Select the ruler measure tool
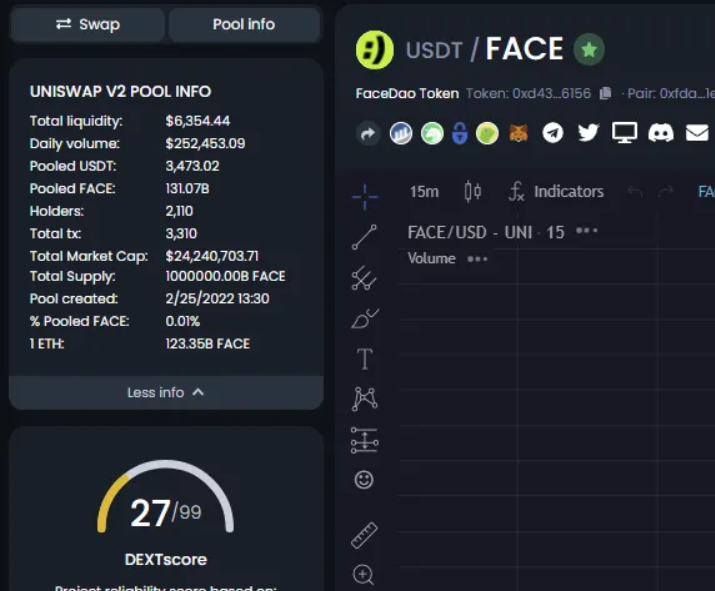 coord(364,535)
